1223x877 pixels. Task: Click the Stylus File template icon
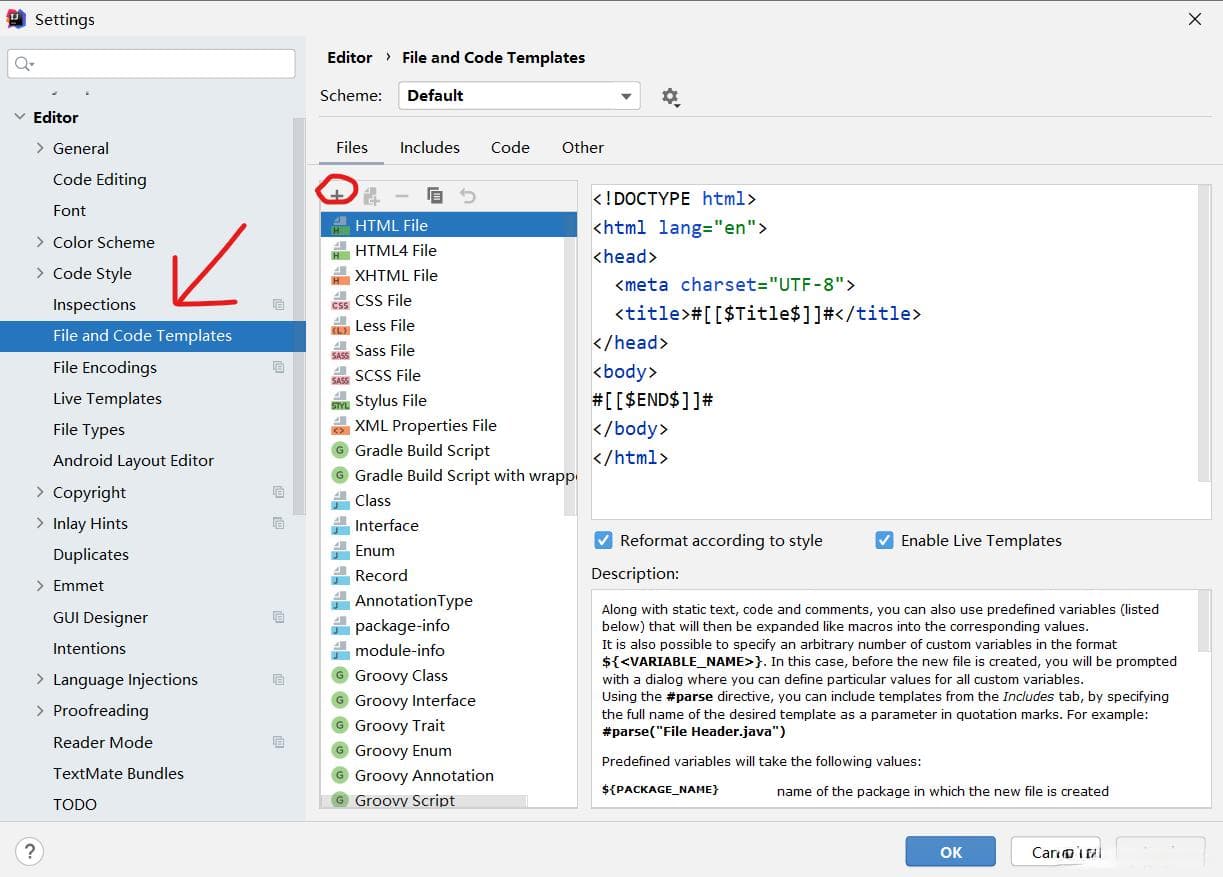pos(340,400)
